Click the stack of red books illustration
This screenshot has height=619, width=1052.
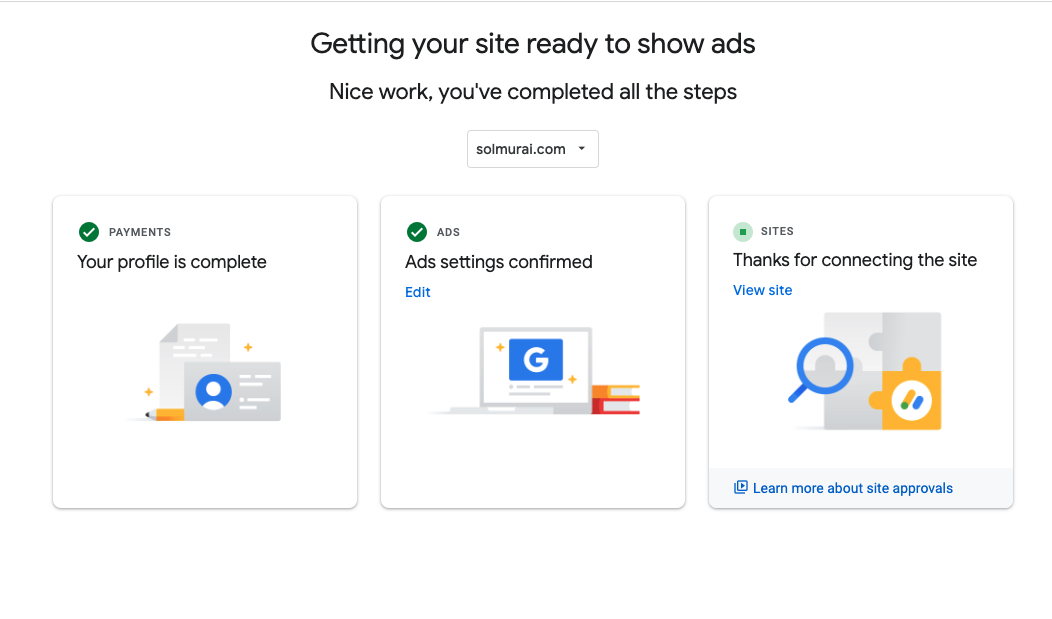[615, 399]
